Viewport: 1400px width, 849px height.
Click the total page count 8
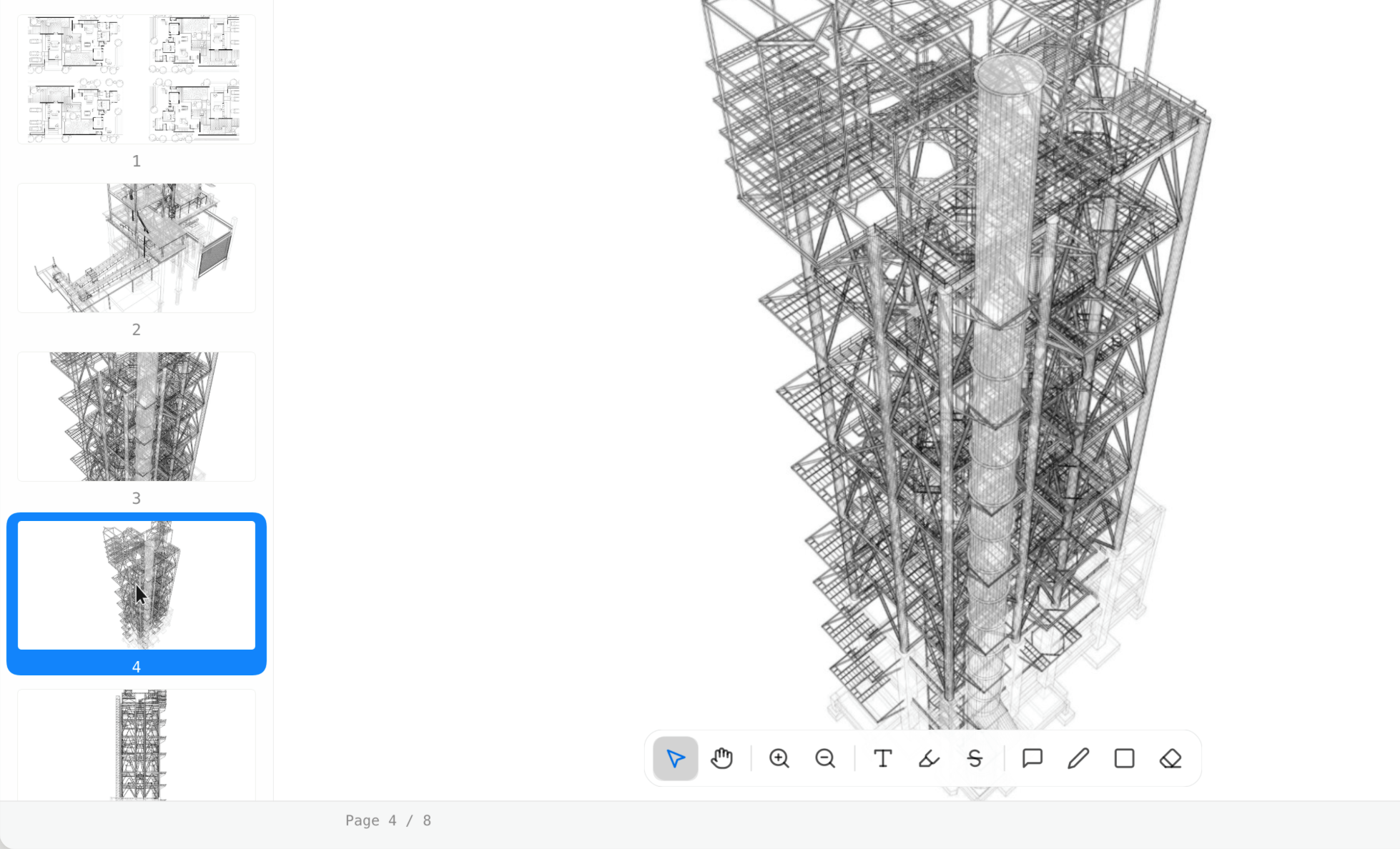(427, 820)
